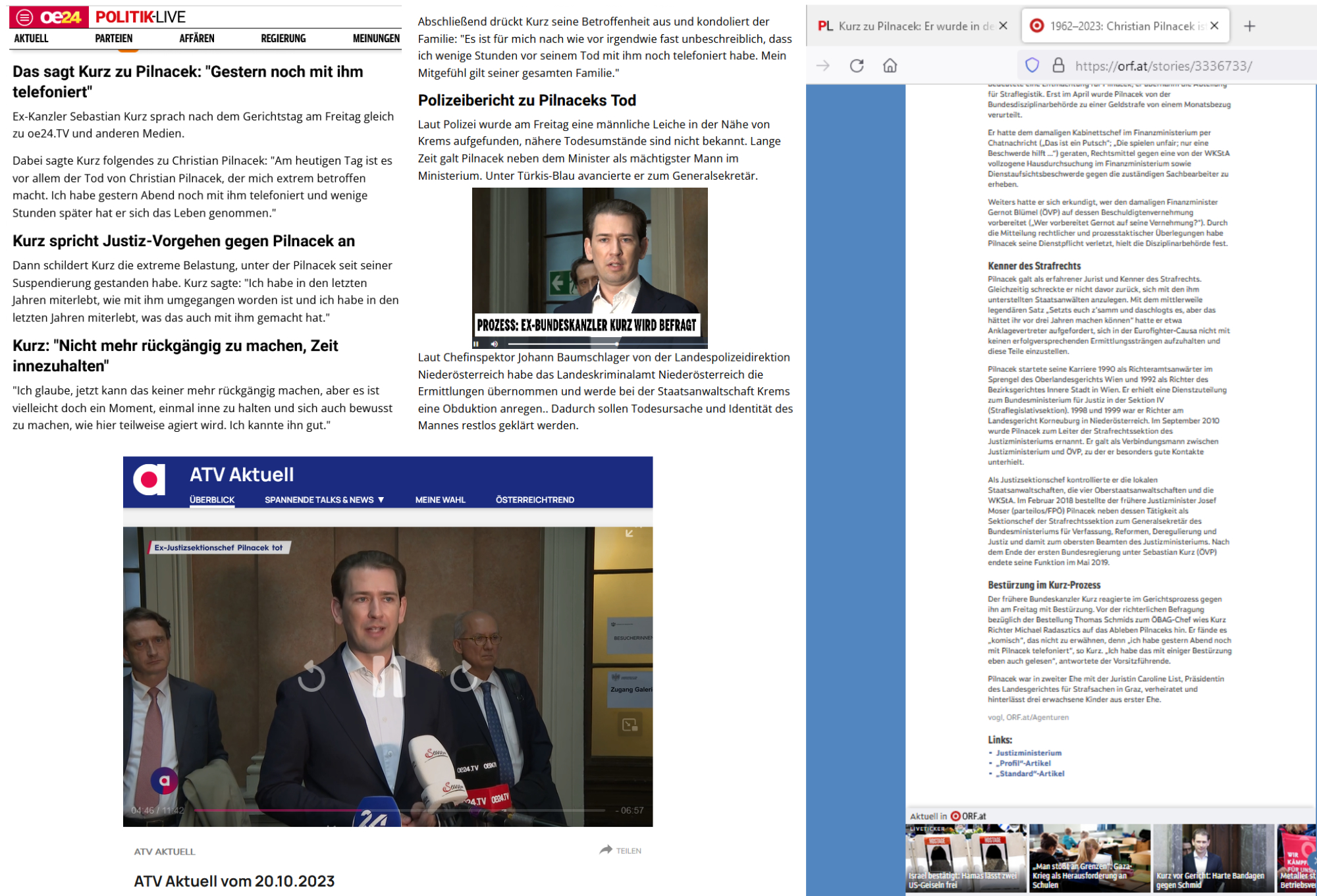Viewport: 1317px width, 896px height.
Task: Pause the small oe24 video clip
Action: [476, 344]
